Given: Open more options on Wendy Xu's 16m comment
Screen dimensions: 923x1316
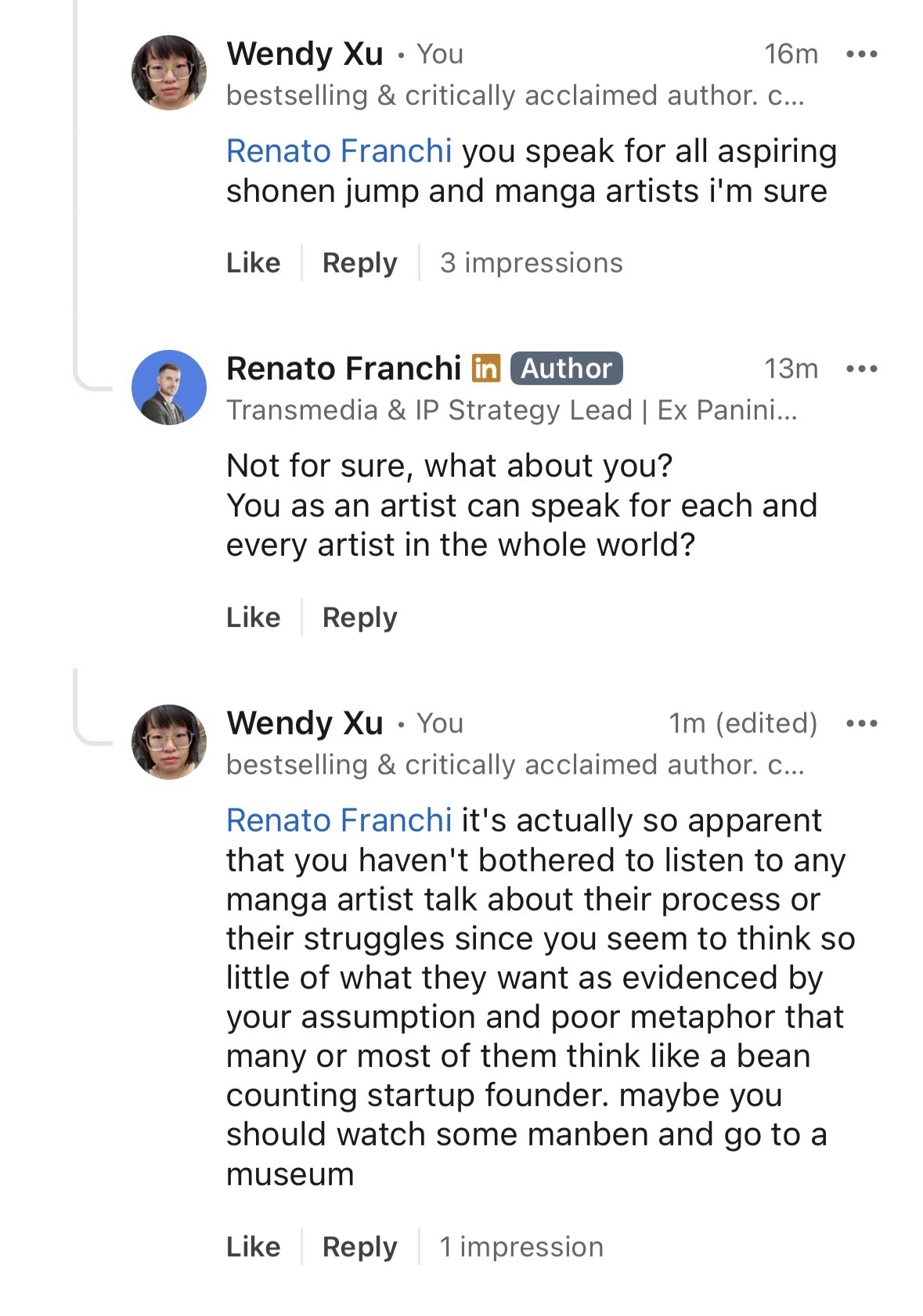Looking at the screenshot, I should click(862, 54).
